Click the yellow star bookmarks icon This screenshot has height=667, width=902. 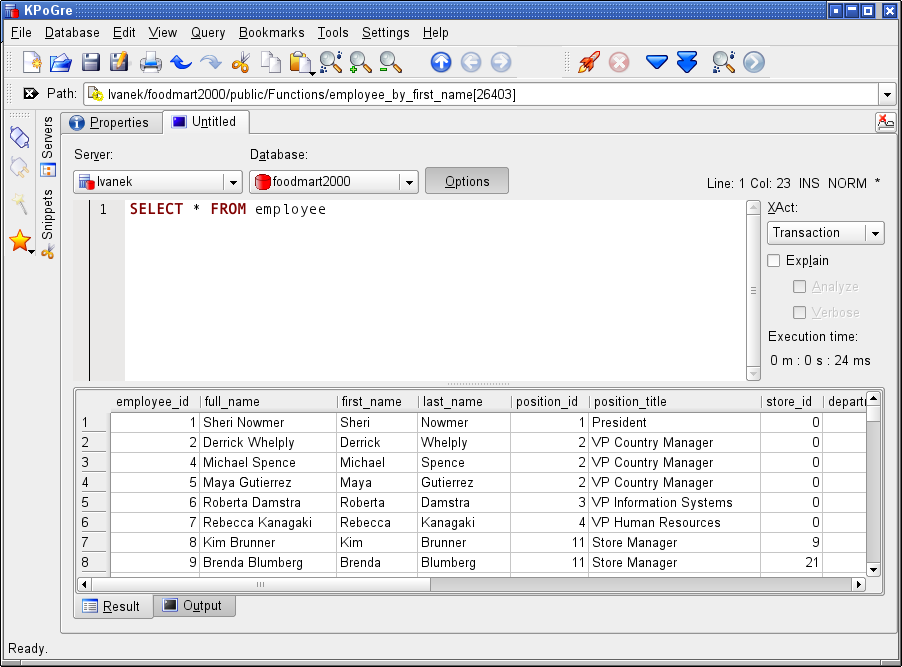[20, 241]
